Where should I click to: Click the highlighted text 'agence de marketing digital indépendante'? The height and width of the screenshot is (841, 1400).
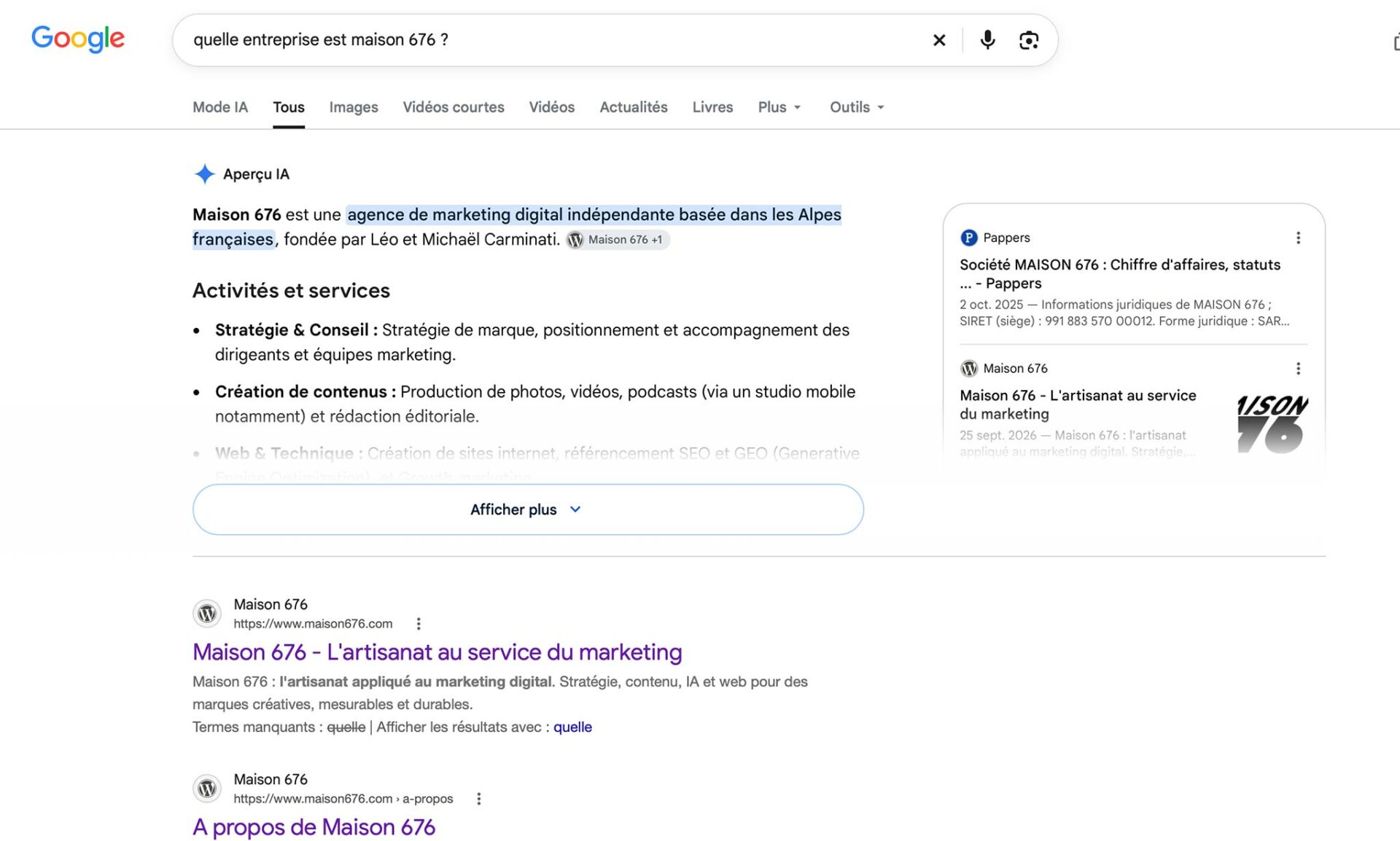[x=510, y=215]
